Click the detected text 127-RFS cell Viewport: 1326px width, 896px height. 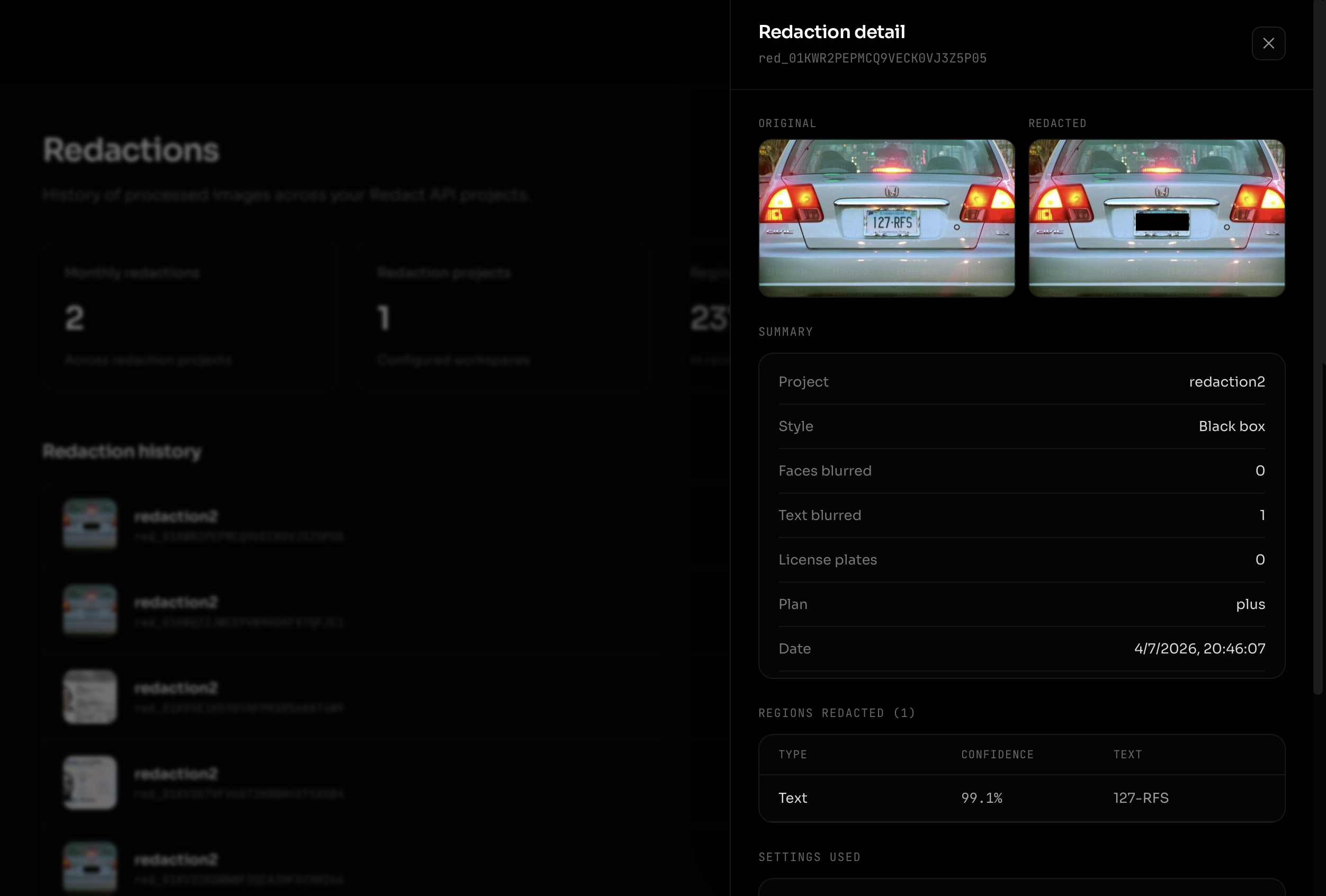click(x=1141, y=798)
